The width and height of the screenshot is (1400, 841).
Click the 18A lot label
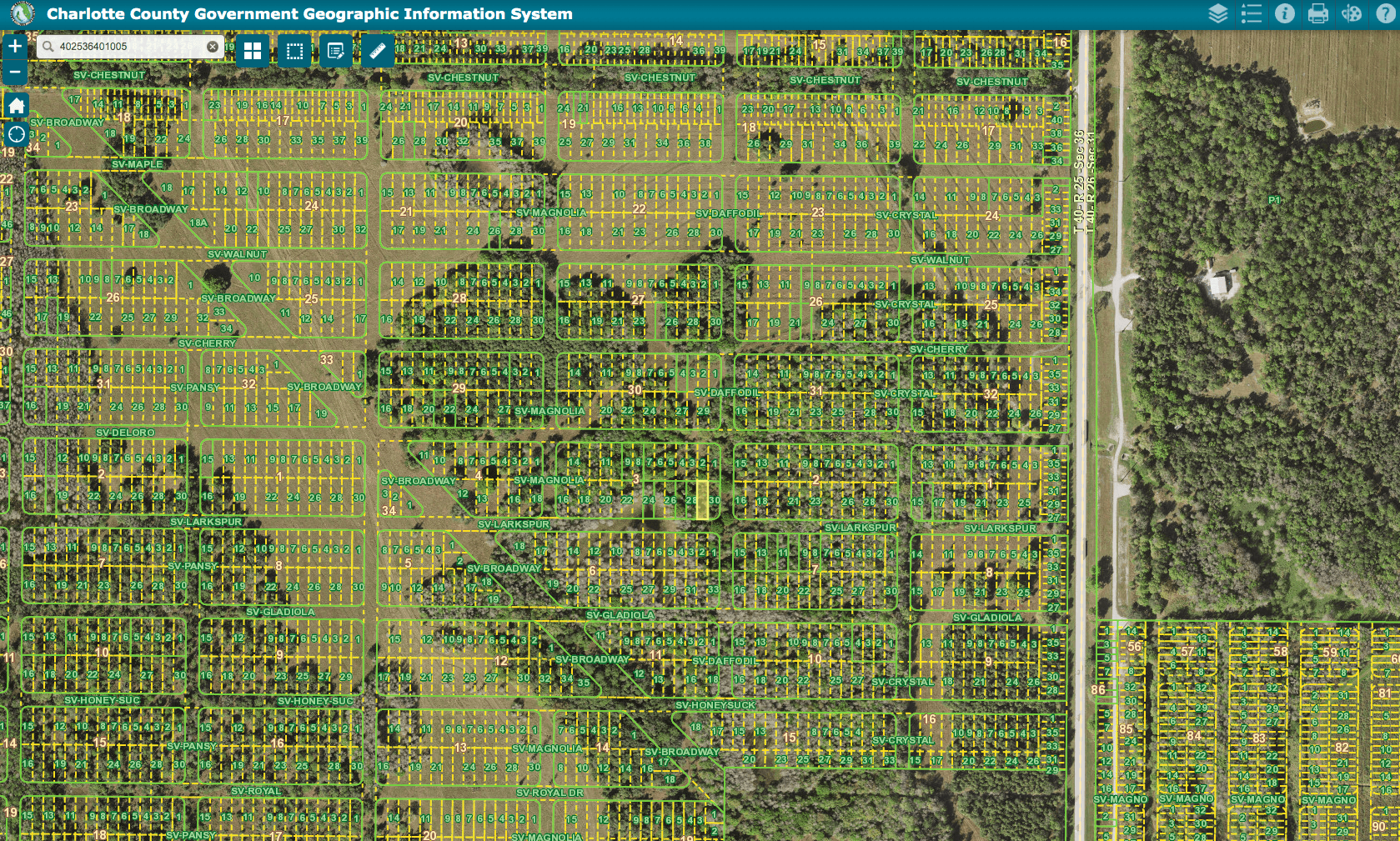198,223
